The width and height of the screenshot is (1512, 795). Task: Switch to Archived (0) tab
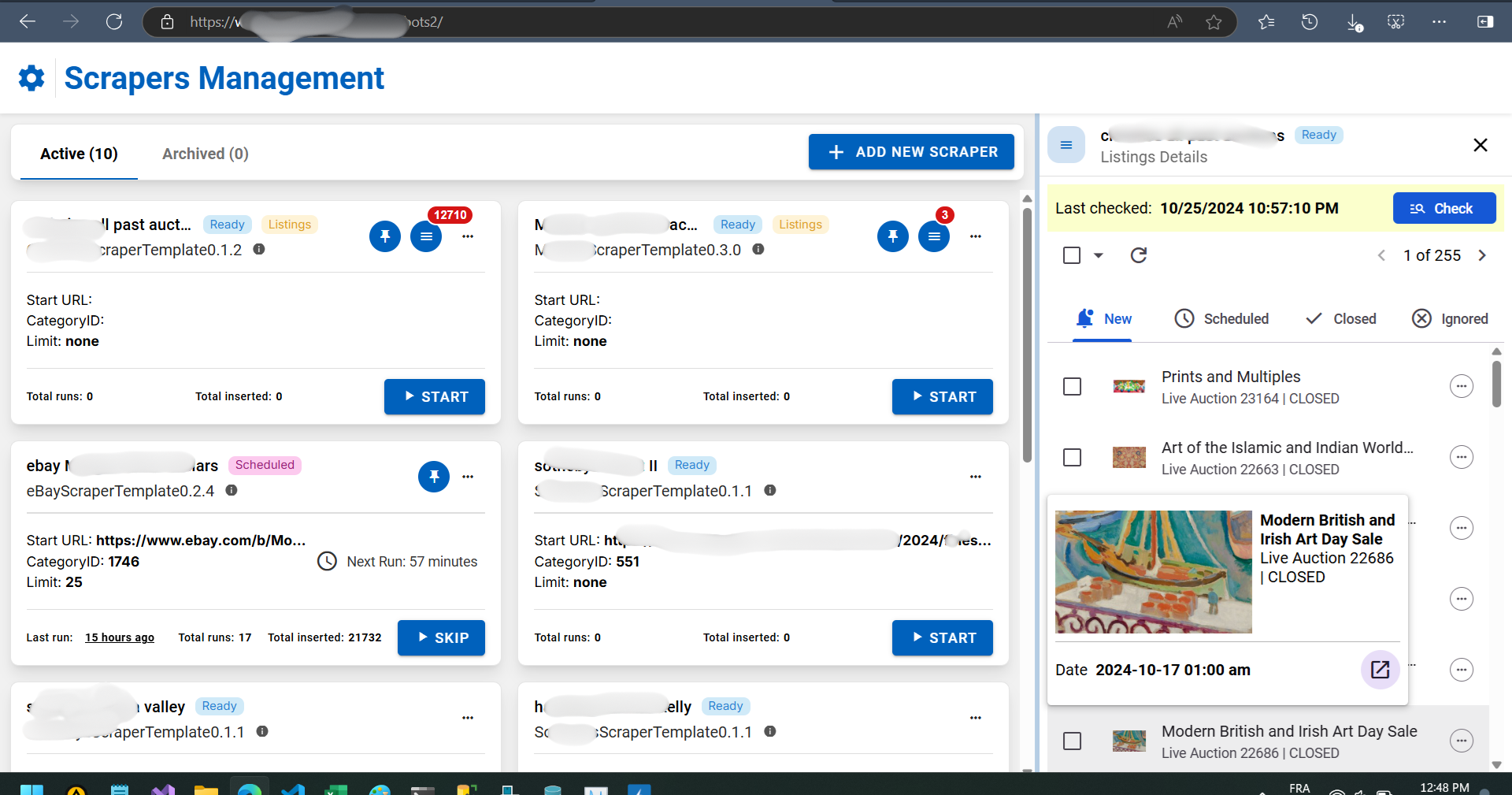(x=206, y=154)
